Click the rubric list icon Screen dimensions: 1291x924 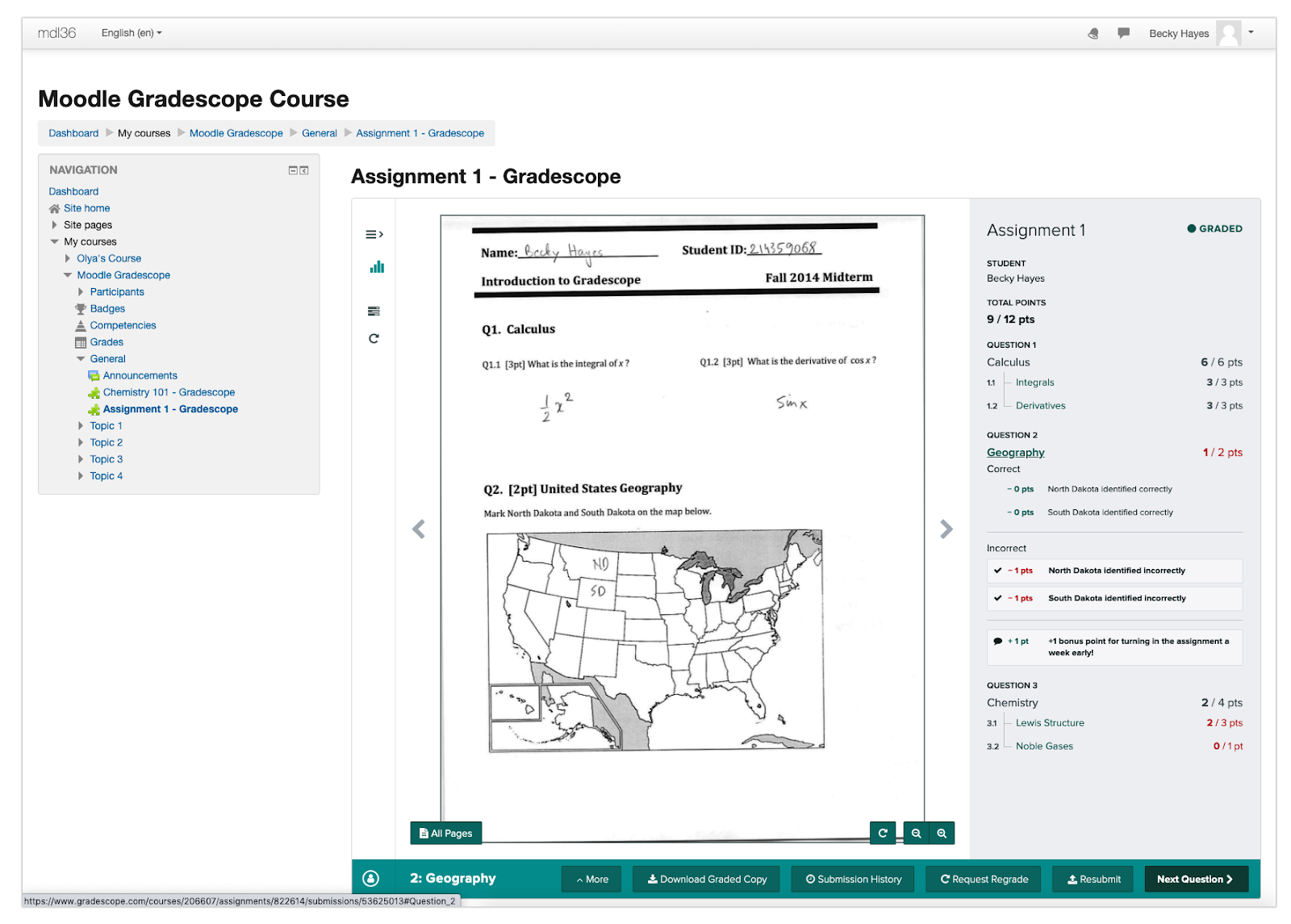[374, 311]
